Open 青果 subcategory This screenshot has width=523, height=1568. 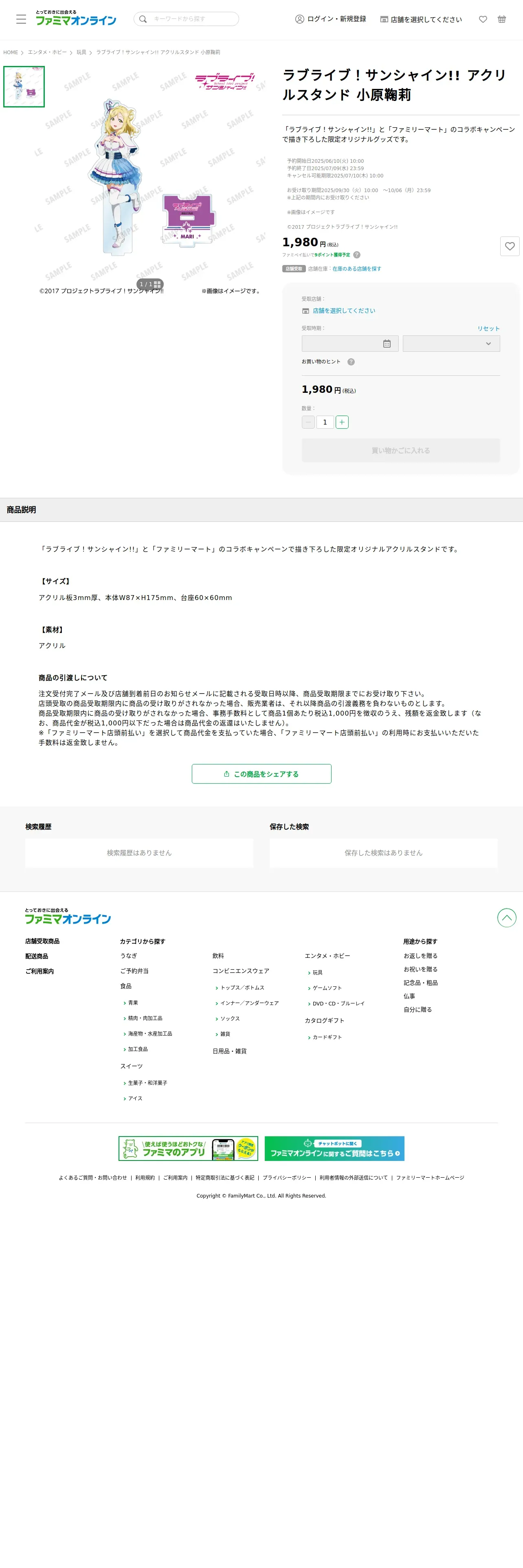tap(133, 1003)
